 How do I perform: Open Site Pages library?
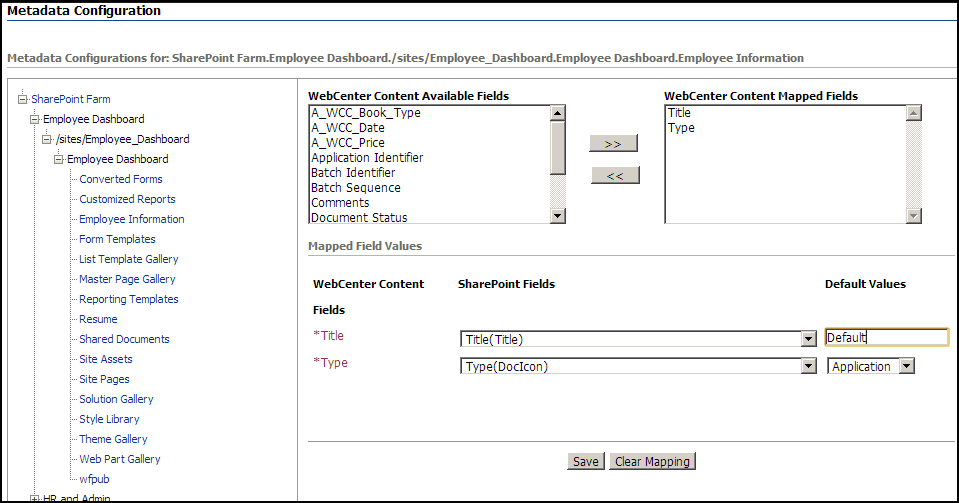[x=105, y=379]
